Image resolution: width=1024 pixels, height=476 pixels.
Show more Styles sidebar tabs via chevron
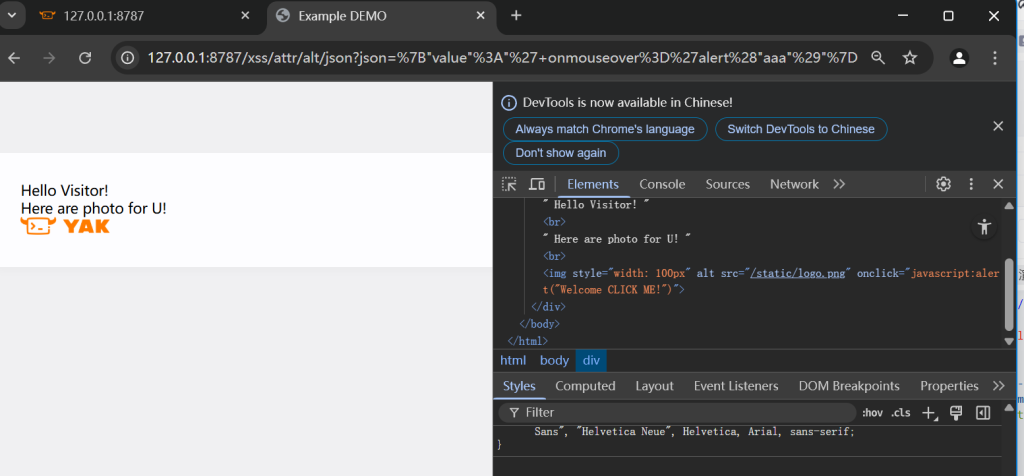coord(998,386)
